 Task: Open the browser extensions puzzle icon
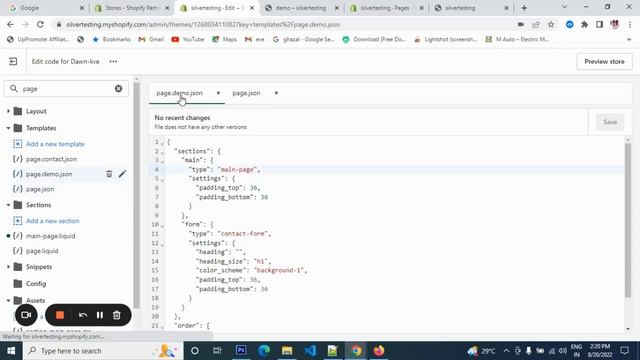(584, 24)
